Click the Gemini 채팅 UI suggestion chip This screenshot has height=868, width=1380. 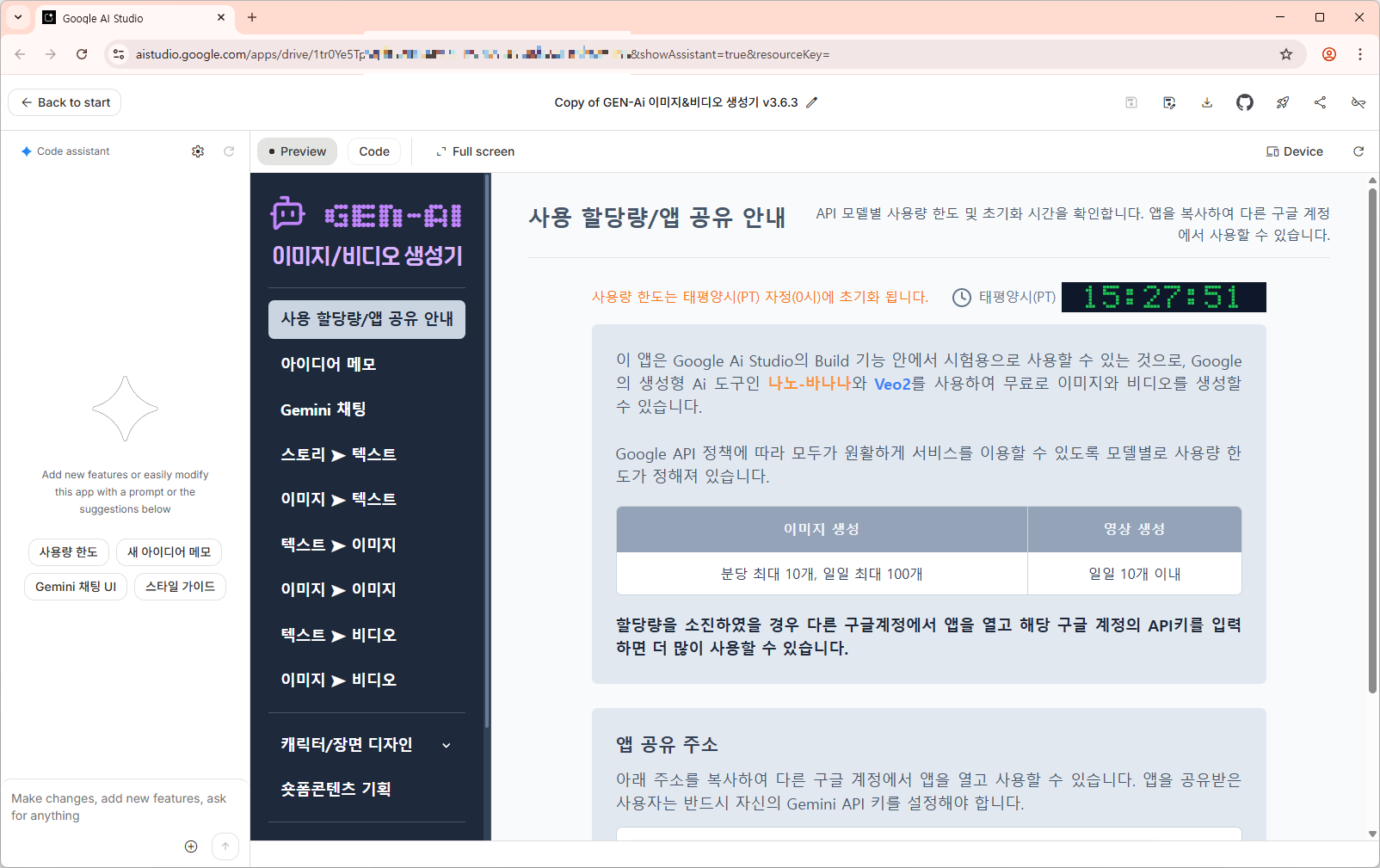pos(76,587)
